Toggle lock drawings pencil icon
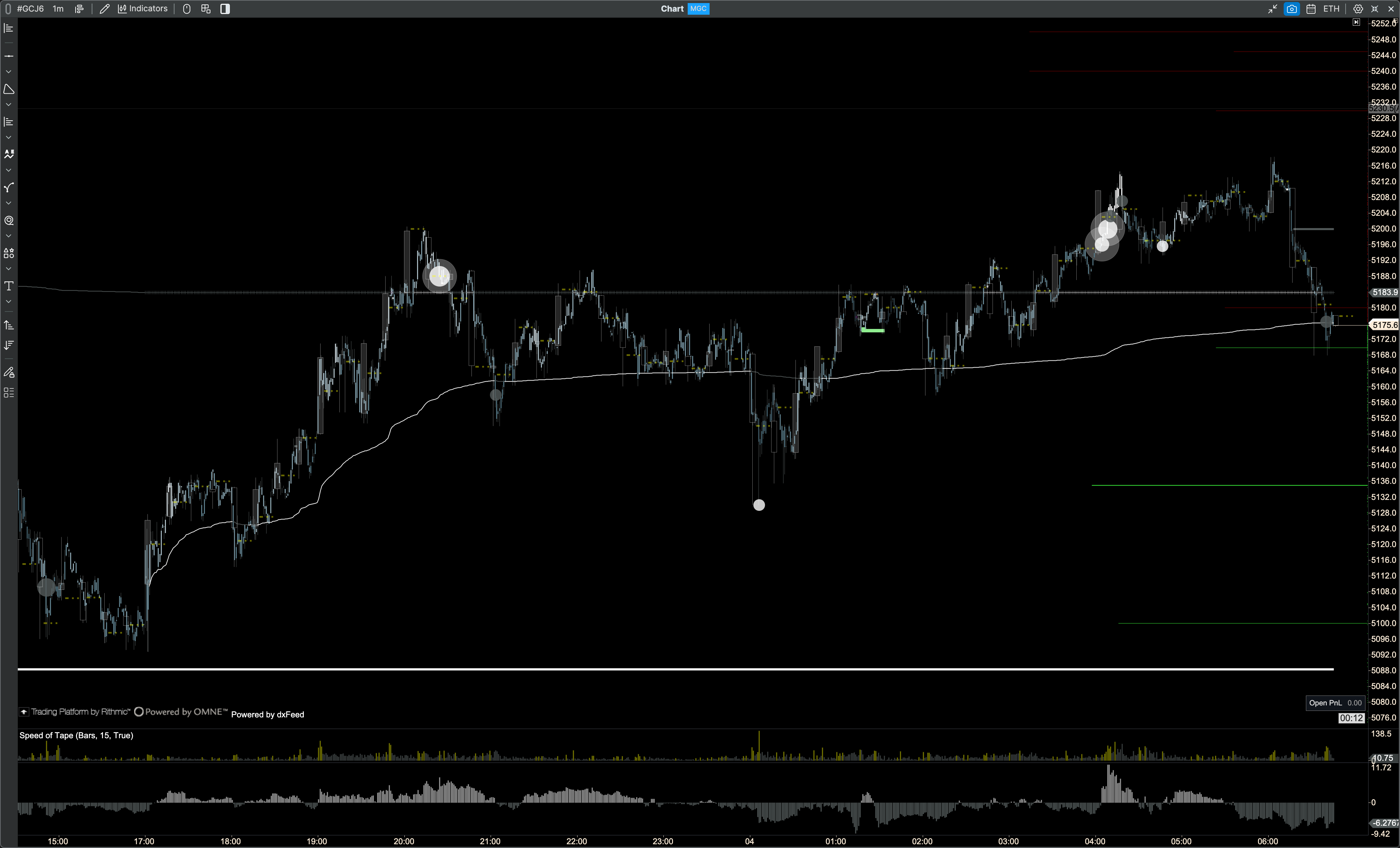1400x848 pixels. click(x=9, y=373)
